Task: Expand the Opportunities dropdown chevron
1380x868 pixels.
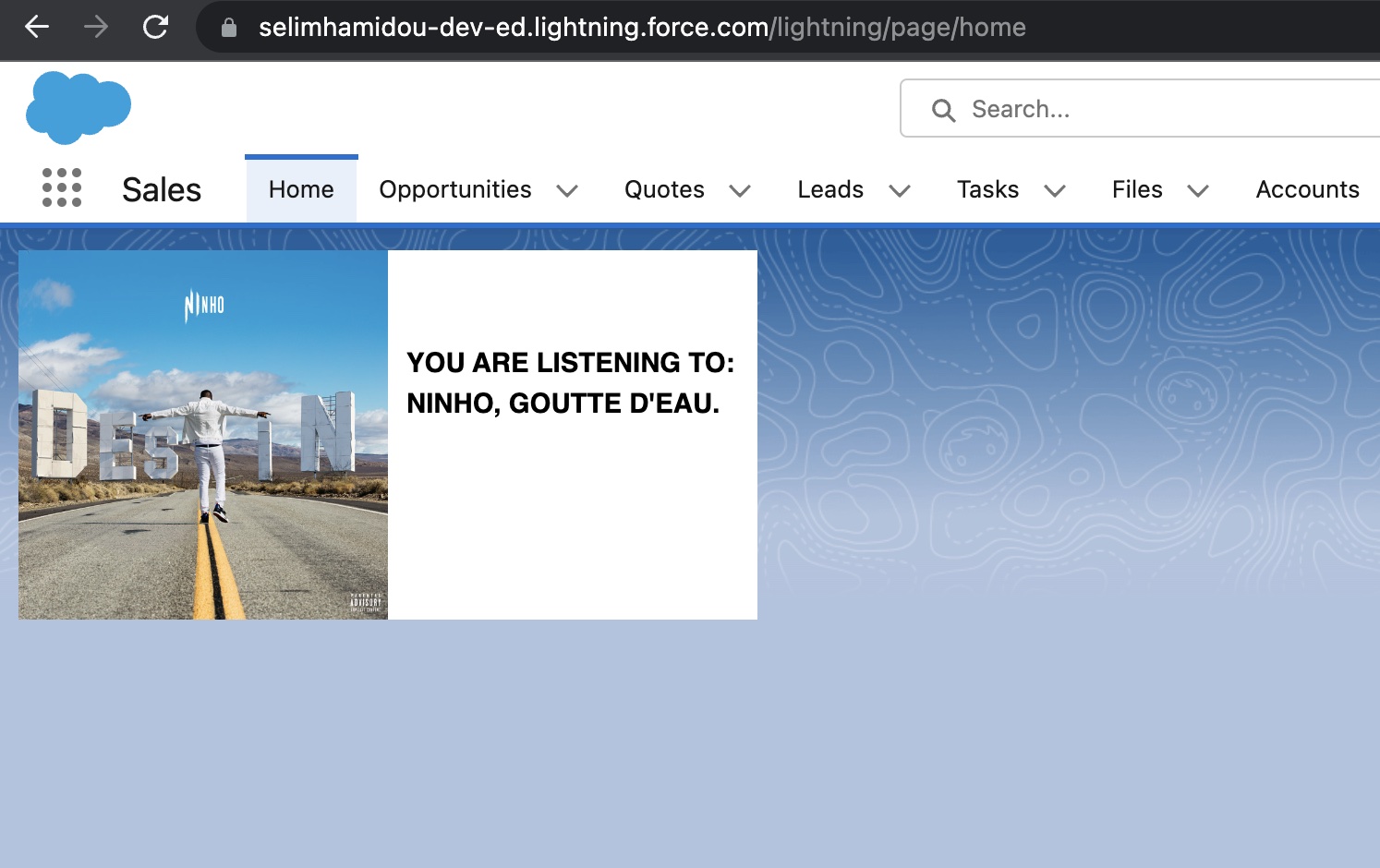Action: click(567, 190)
